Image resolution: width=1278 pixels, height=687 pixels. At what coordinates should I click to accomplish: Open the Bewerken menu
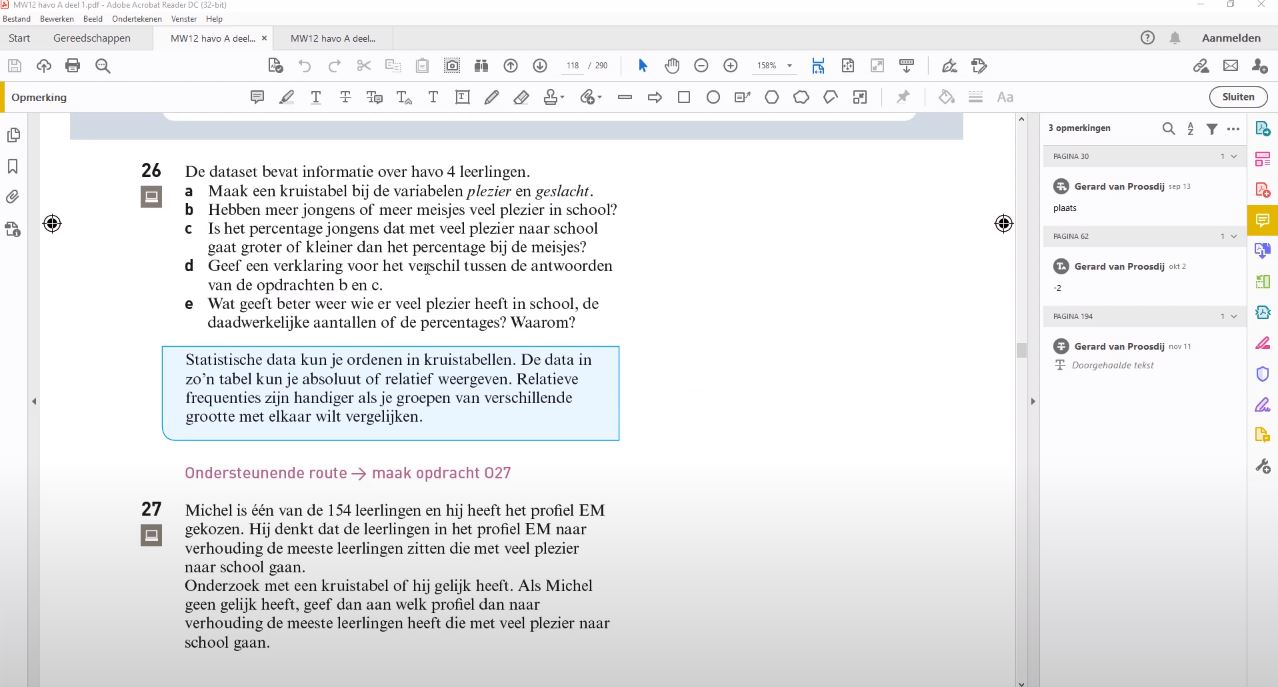click(x=57, y=19)
